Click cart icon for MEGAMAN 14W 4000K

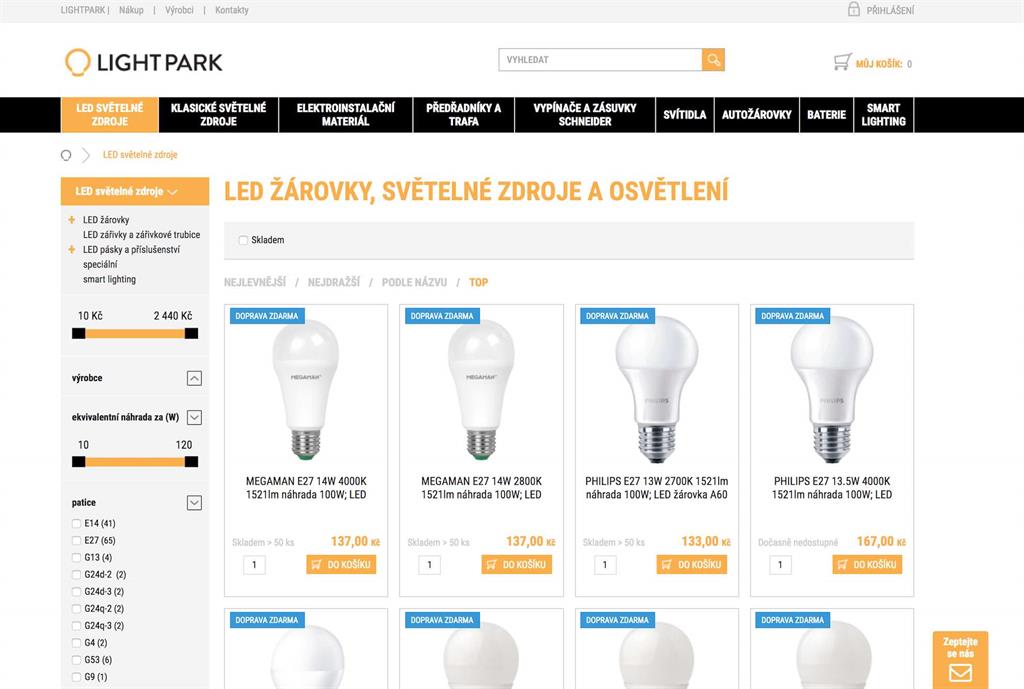(x=317, y=564)
